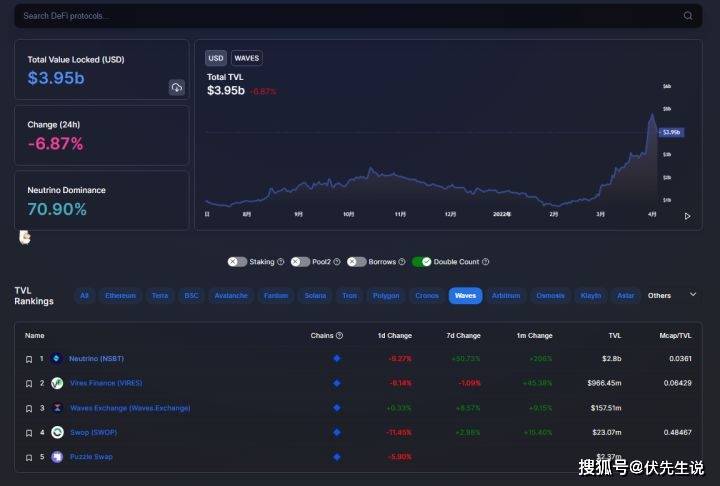720x486 pixels.
Task: Focus the Search DeFi protocols field
Action: click(x=358, y=16)
